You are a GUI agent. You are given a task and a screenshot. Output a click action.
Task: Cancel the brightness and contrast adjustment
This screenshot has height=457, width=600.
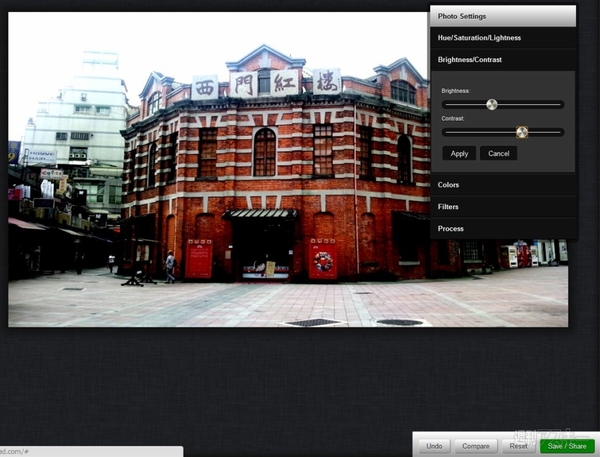498,154
